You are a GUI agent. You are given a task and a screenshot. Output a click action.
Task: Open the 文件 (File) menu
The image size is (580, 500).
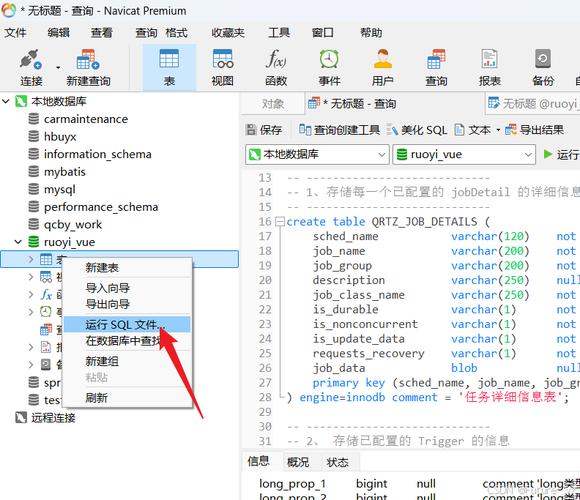click(x=16, y=33)
